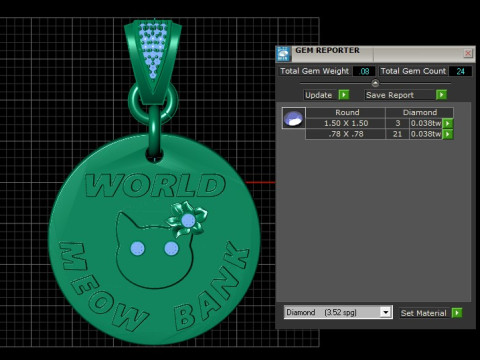Select the cat's left eye gem

137,248
